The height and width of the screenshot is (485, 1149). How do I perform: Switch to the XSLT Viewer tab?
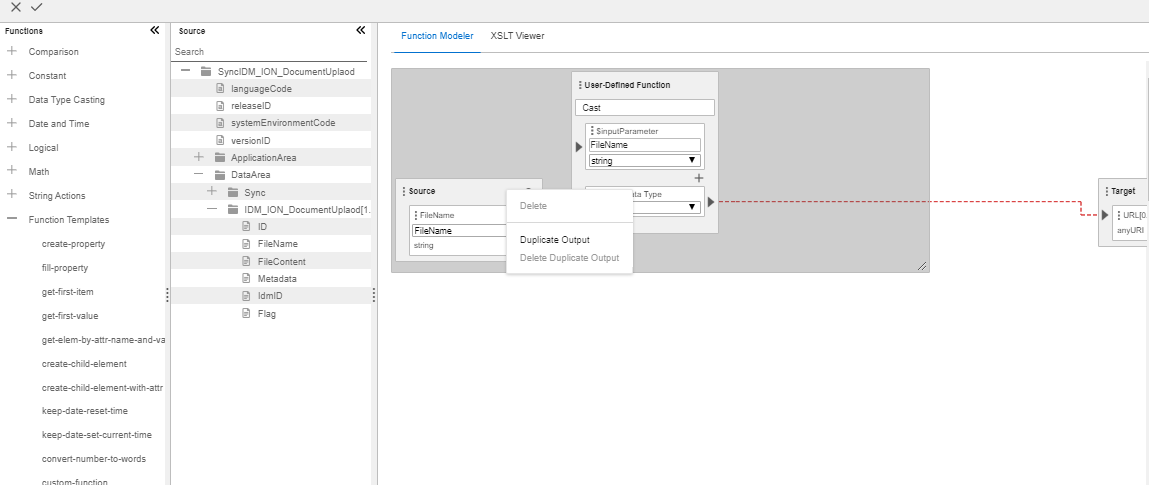(x=517, y=36)
